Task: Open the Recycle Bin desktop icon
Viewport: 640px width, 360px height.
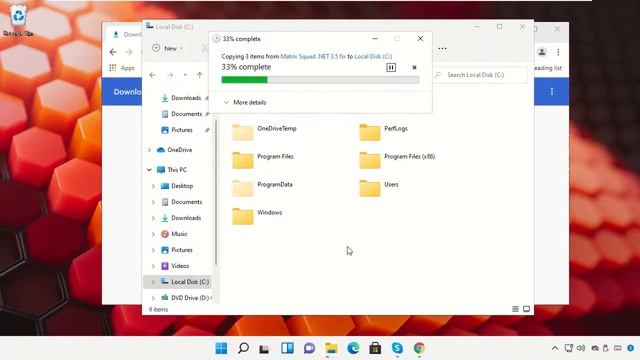Action: (18, 20)
